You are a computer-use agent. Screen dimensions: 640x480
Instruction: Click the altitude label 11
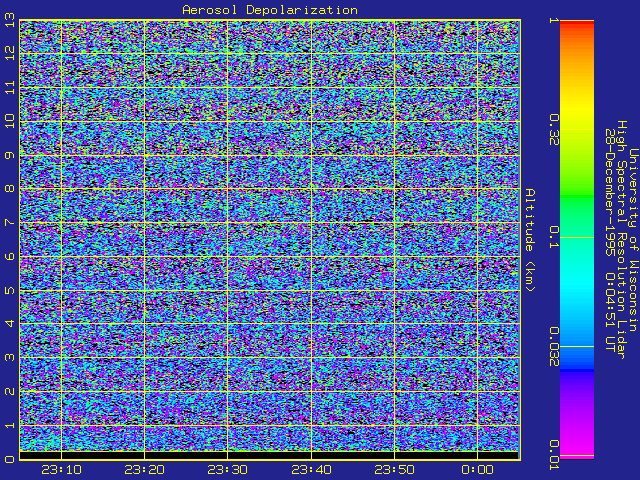coord(10,87)
